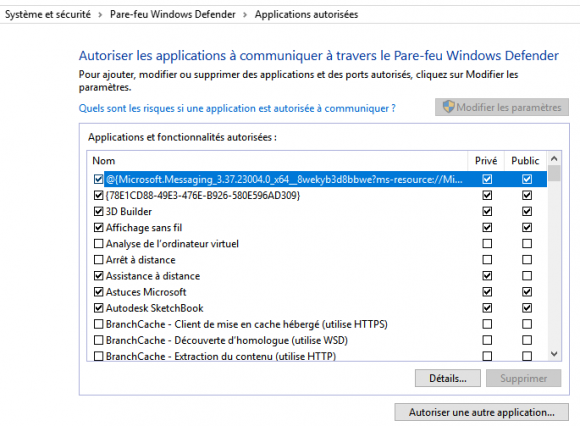Screen dimensions: 580x426
Task: Select the {78E1CD88-49E3-476E-B926-580E596AD309} entry
Action: click(x=203, y=195)
